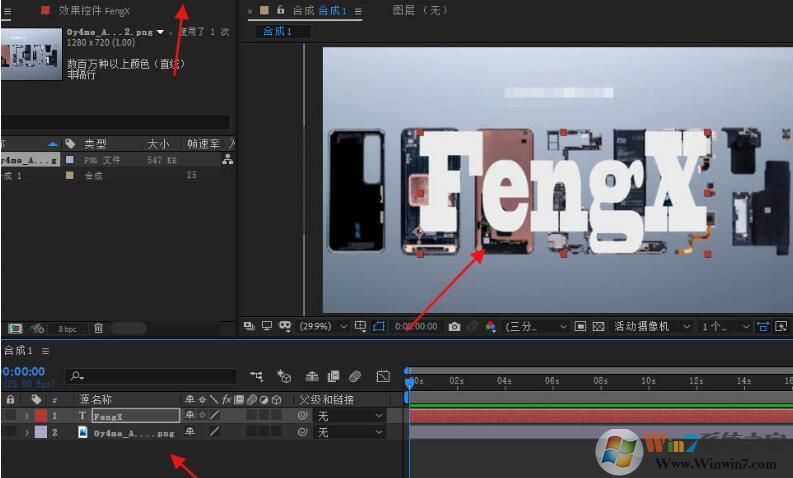Take a snapshot with the camera icon
Screen dimensions: 793x478
tap(454, 326)
